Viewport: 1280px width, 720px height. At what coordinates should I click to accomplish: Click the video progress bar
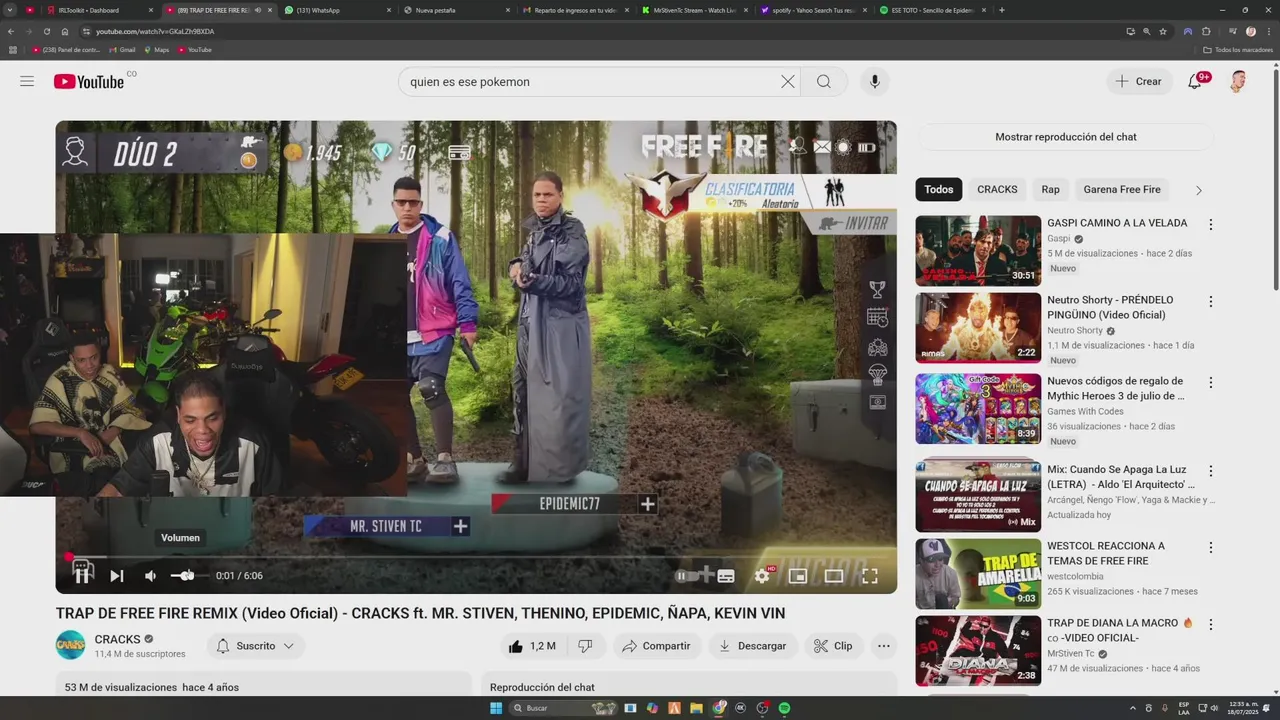tap(476, 557)
